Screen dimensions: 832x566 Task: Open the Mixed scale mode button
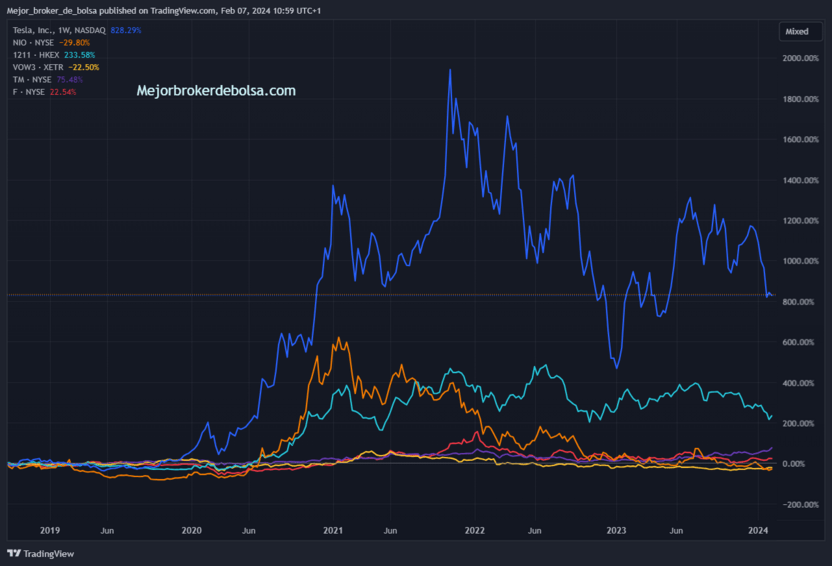800,31
